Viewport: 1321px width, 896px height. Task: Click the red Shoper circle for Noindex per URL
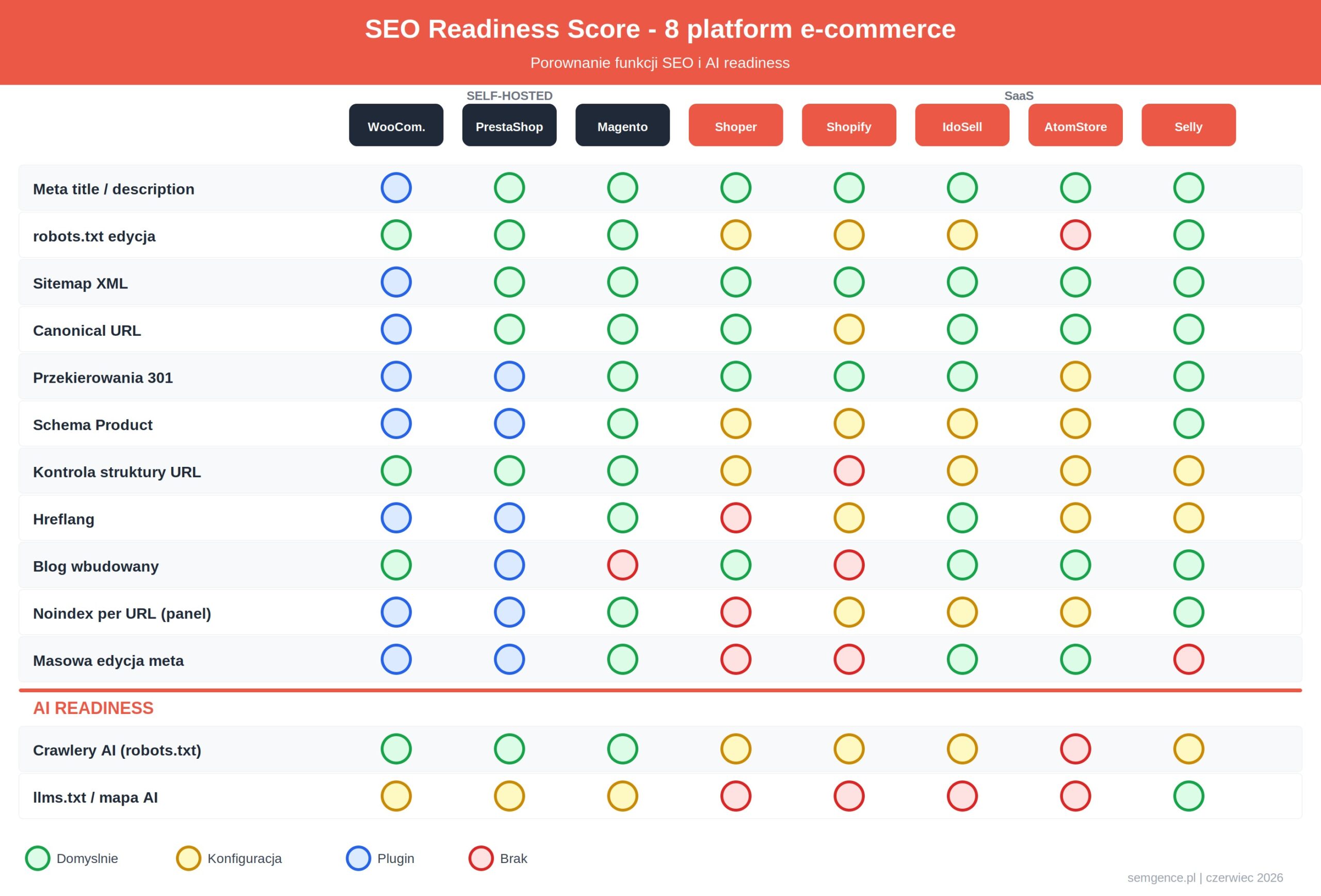pyautogui.click(x=735, y=612)
